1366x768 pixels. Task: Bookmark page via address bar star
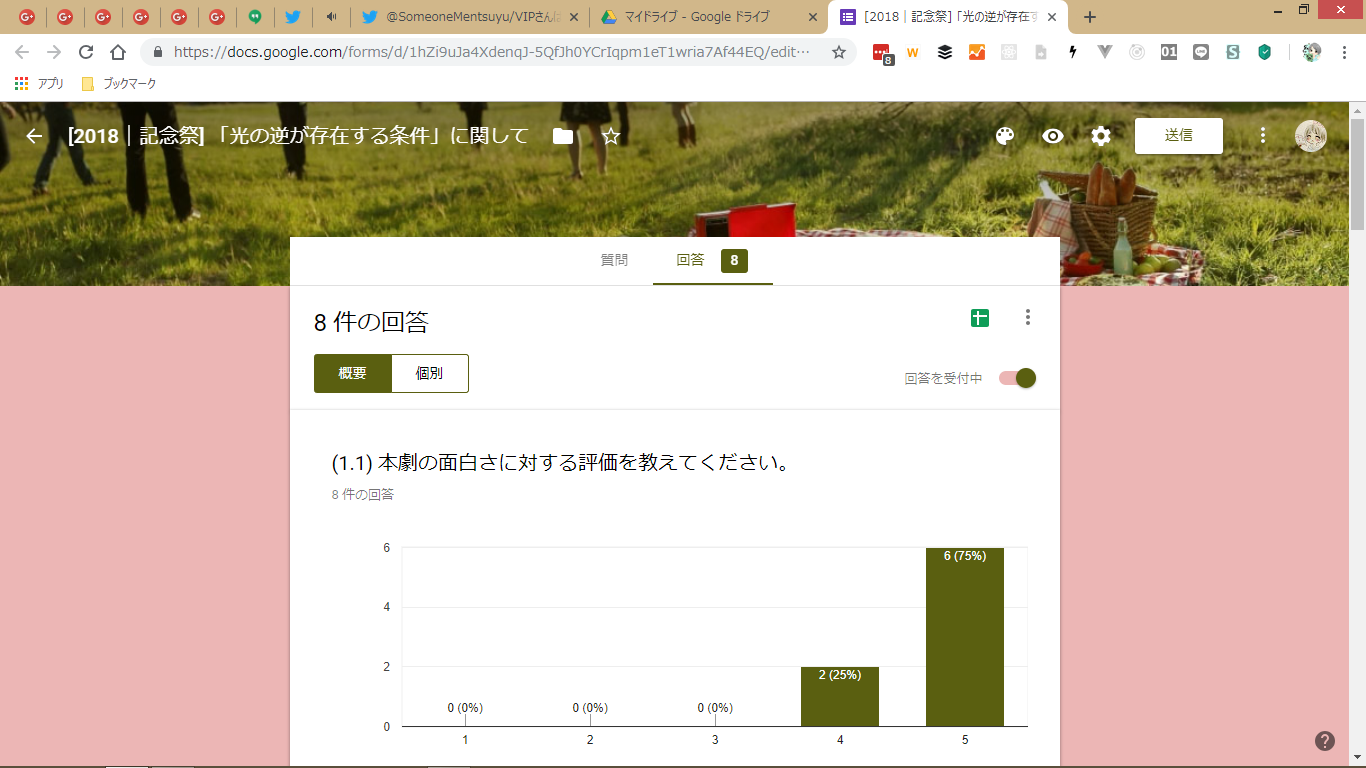coord(838,53)
